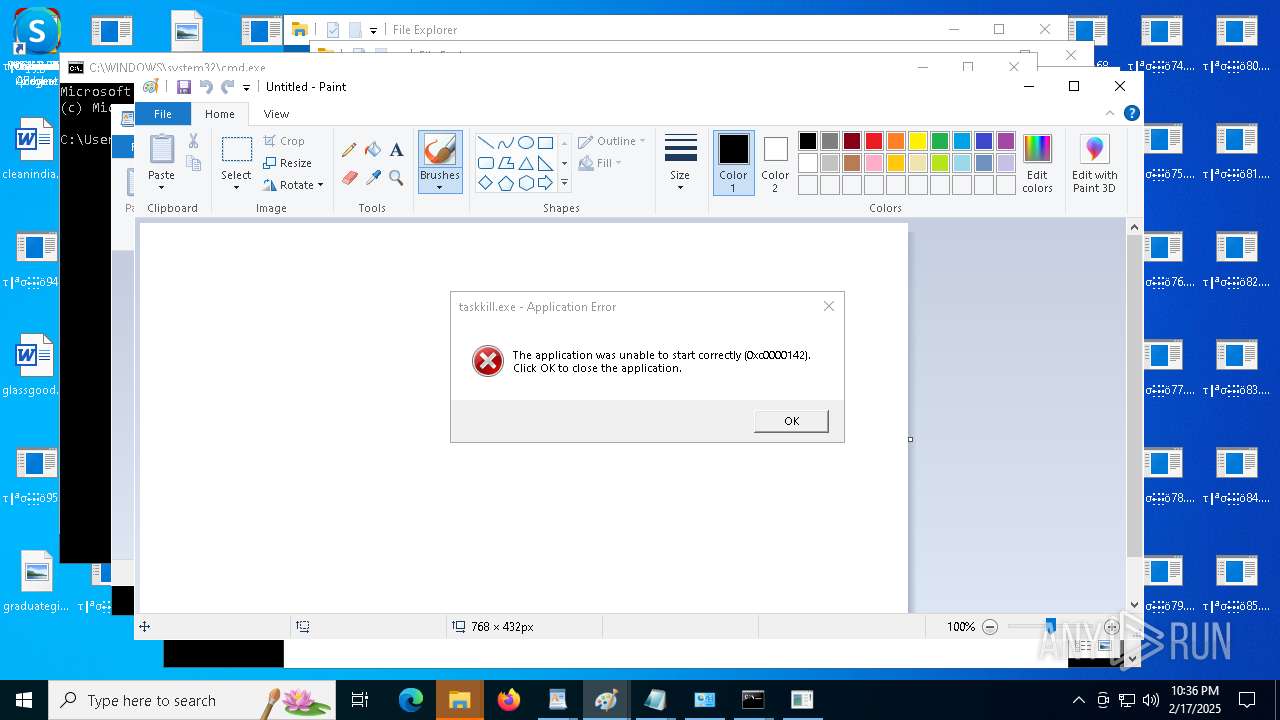Select the Fill with color bucket tool
This screenshot has width=1280, height=720.
[x=373, y=150]
